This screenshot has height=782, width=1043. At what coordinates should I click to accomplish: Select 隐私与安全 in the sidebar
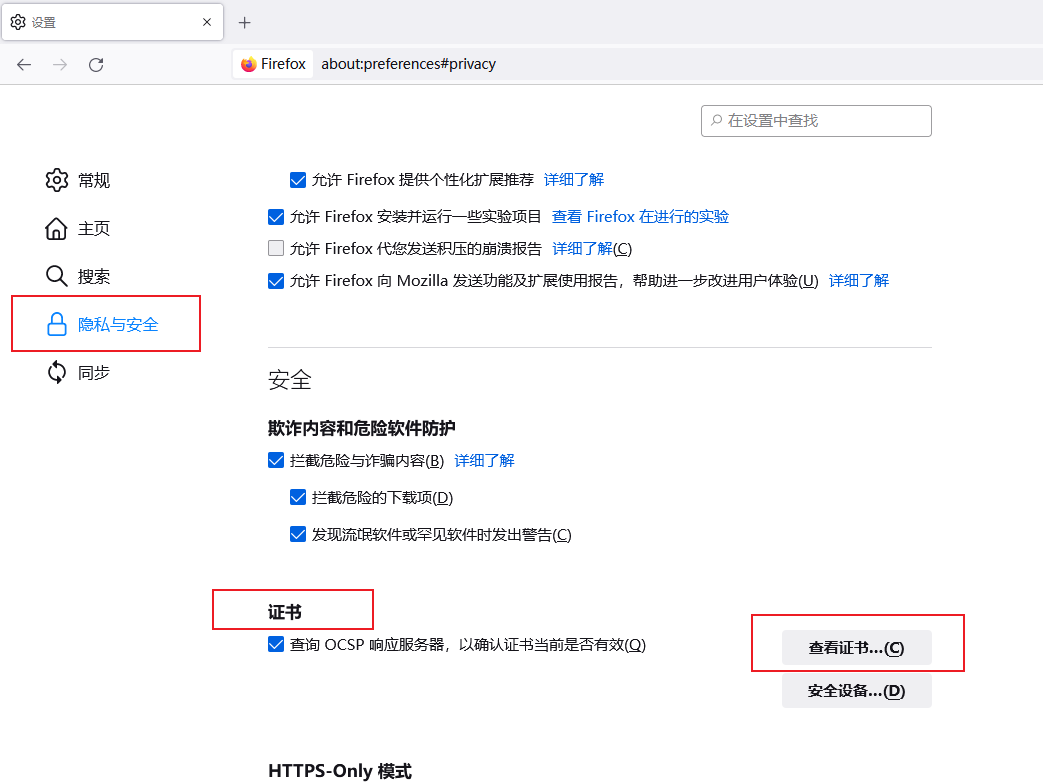(x=117, y=324)
